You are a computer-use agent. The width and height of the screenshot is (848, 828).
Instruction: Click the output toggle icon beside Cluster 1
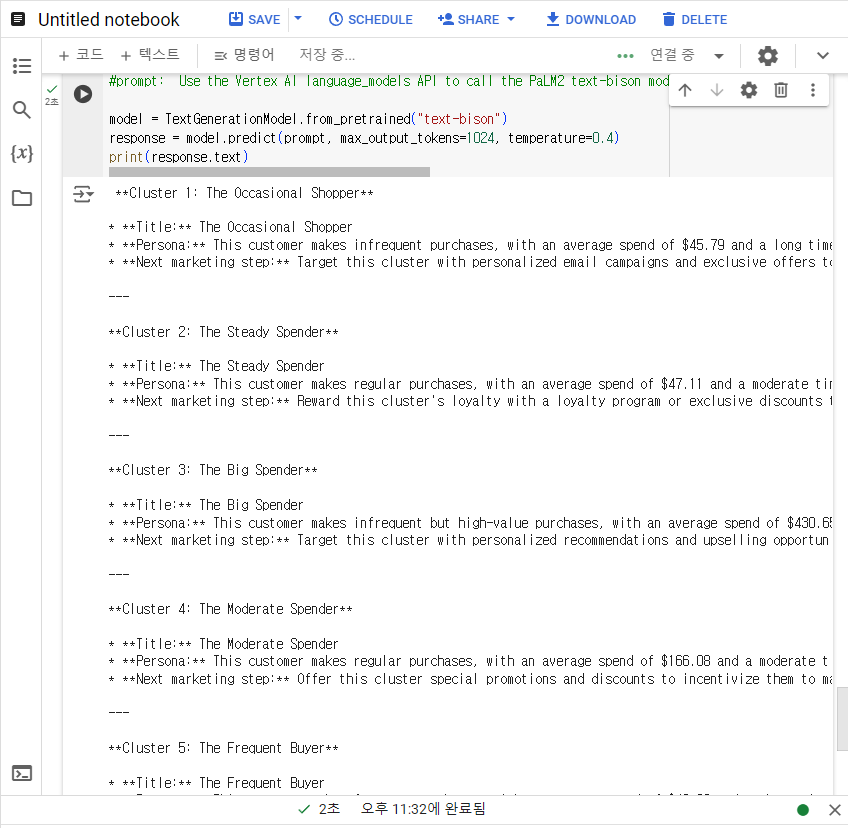(x=83, y=194)
